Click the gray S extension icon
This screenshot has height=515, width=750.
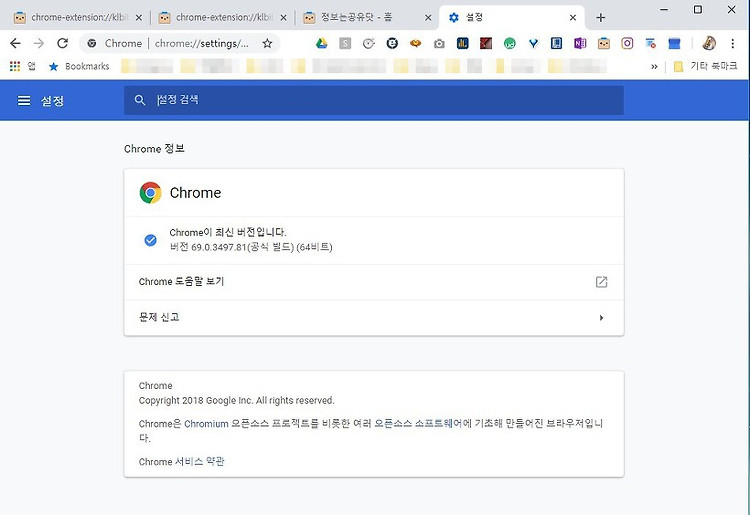point(345,44)
